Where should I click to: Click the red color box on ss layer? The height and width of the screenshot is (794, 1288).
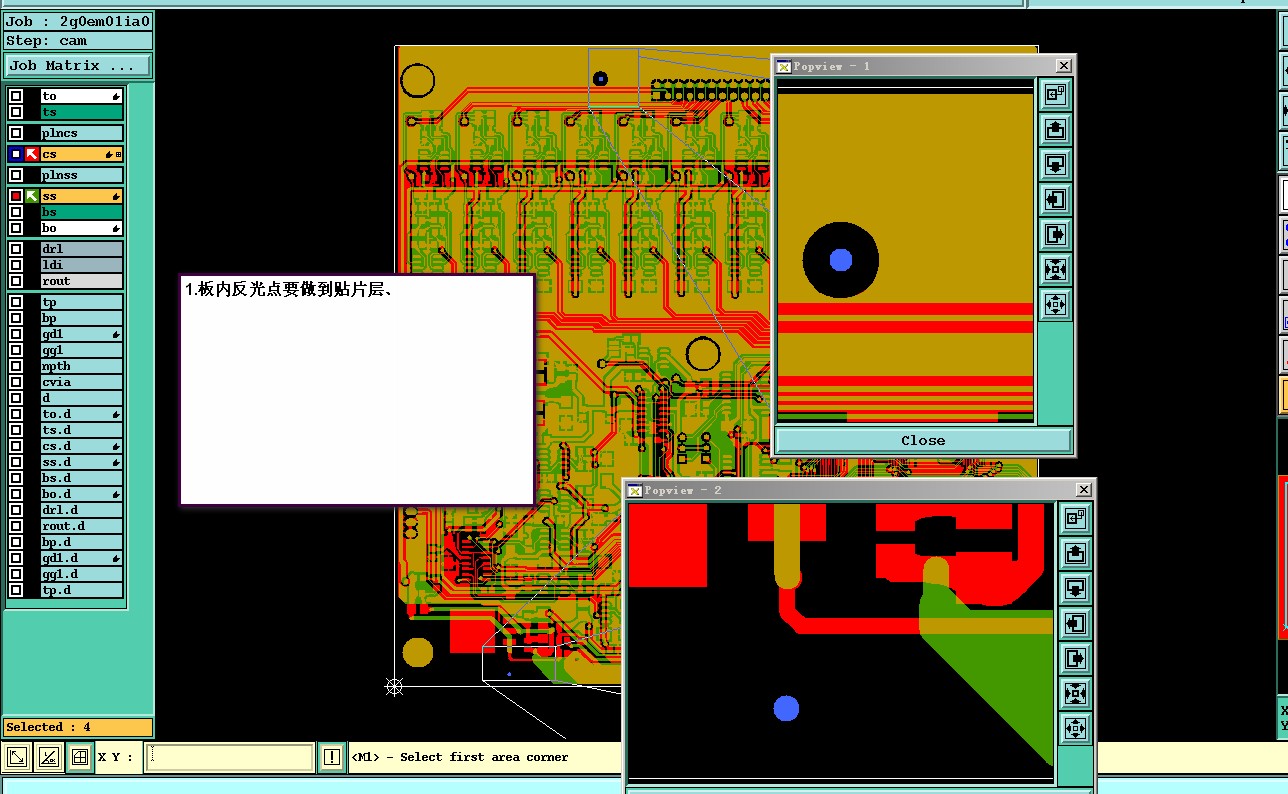tap(16, 196)
